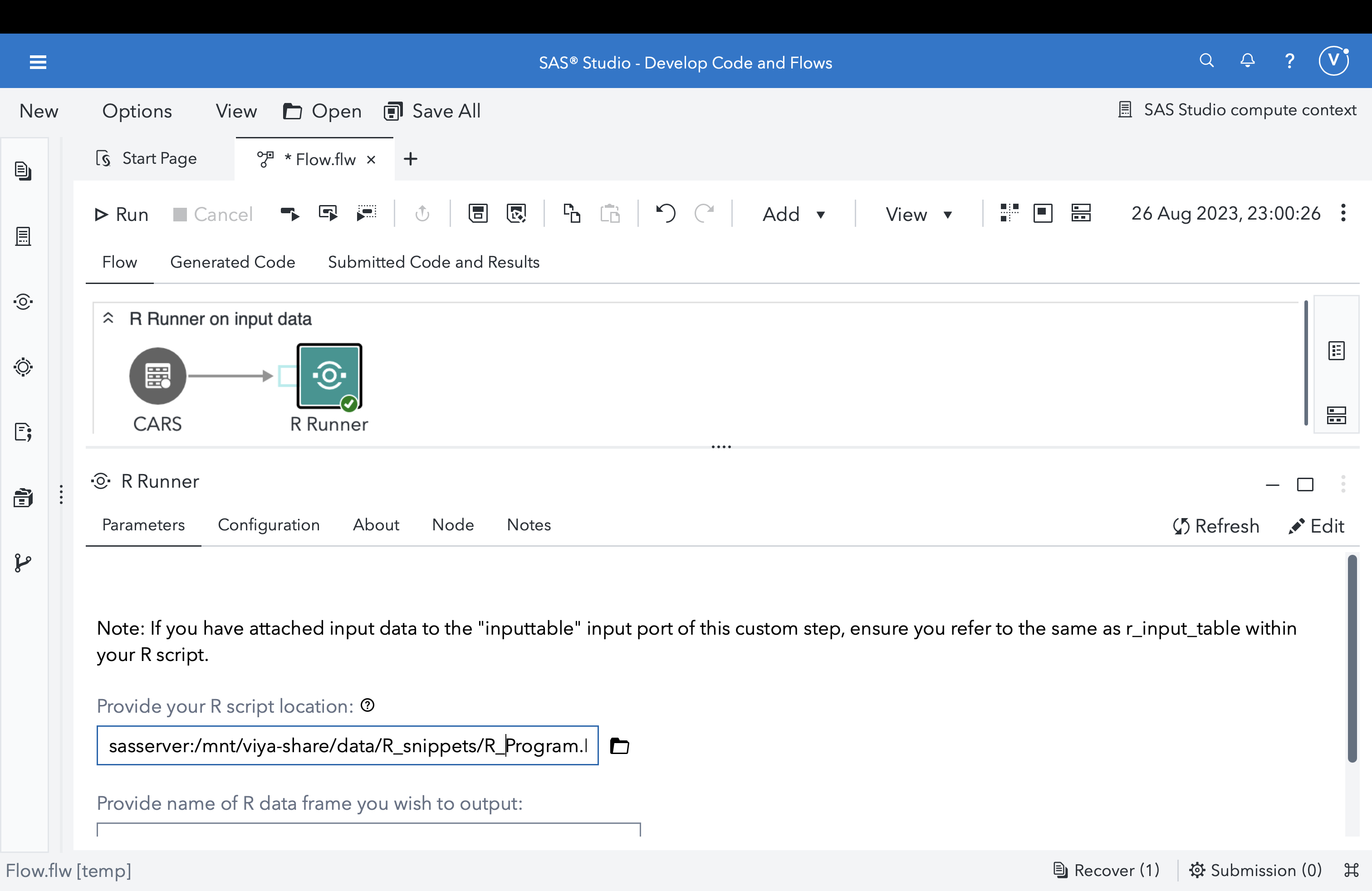Click the arrange nodes icon in the toolbar

(x=1009, y=213)
